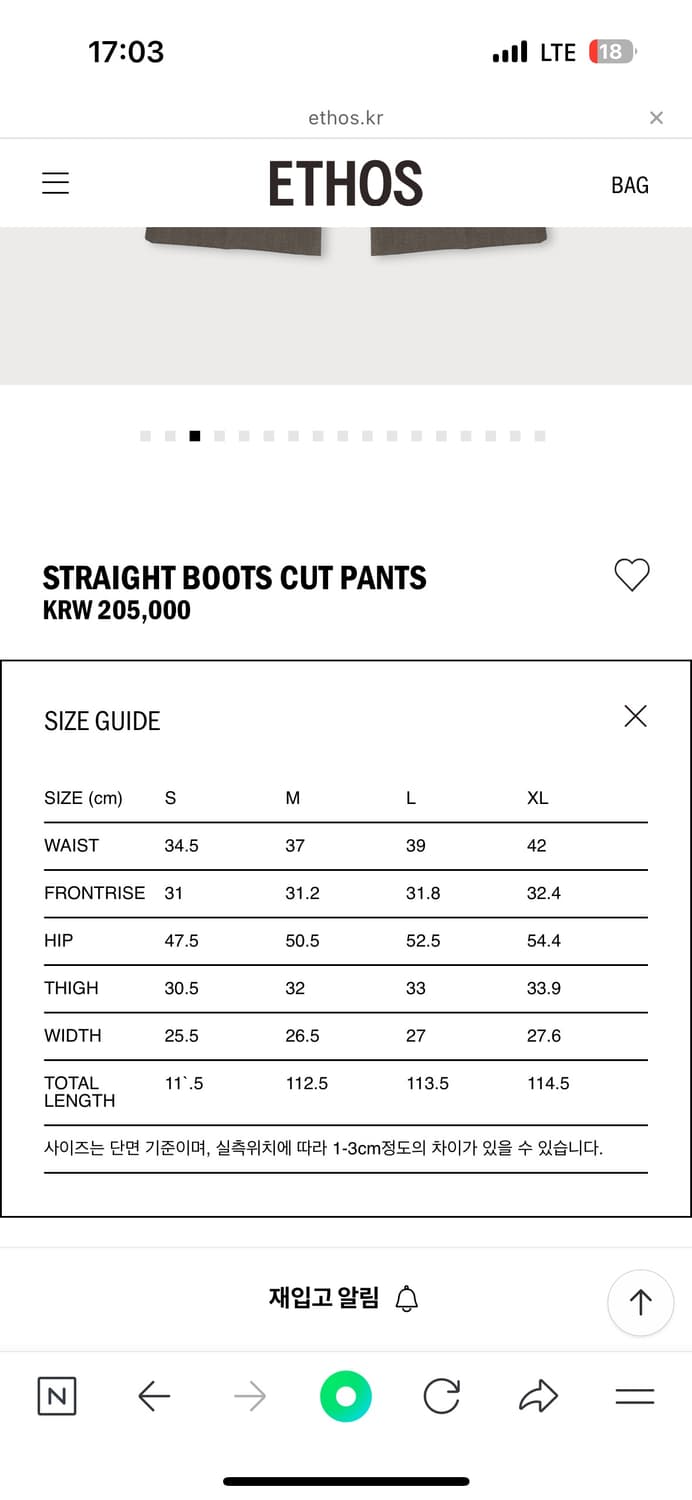692x1500 pixels.
Task: Close the ethos.kr in-app browser tab
Action: pos(656,118)
